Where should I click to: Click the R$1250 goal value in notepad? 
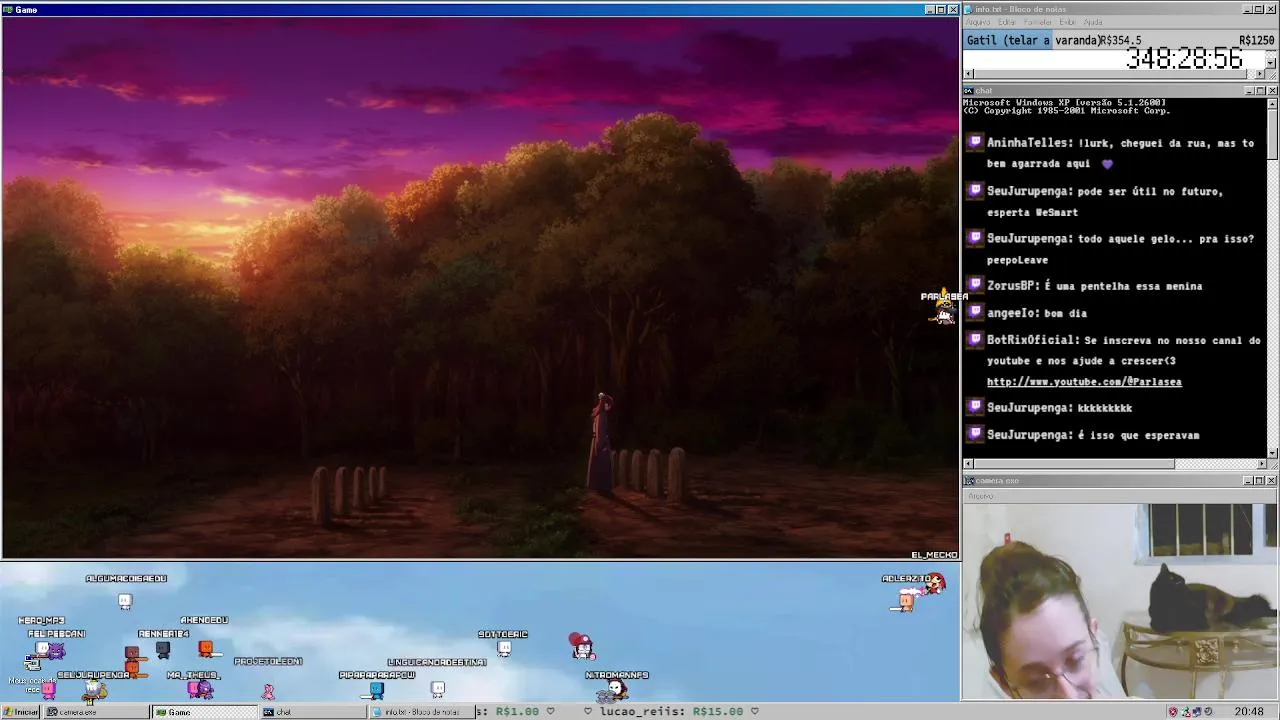[1256, 41]
